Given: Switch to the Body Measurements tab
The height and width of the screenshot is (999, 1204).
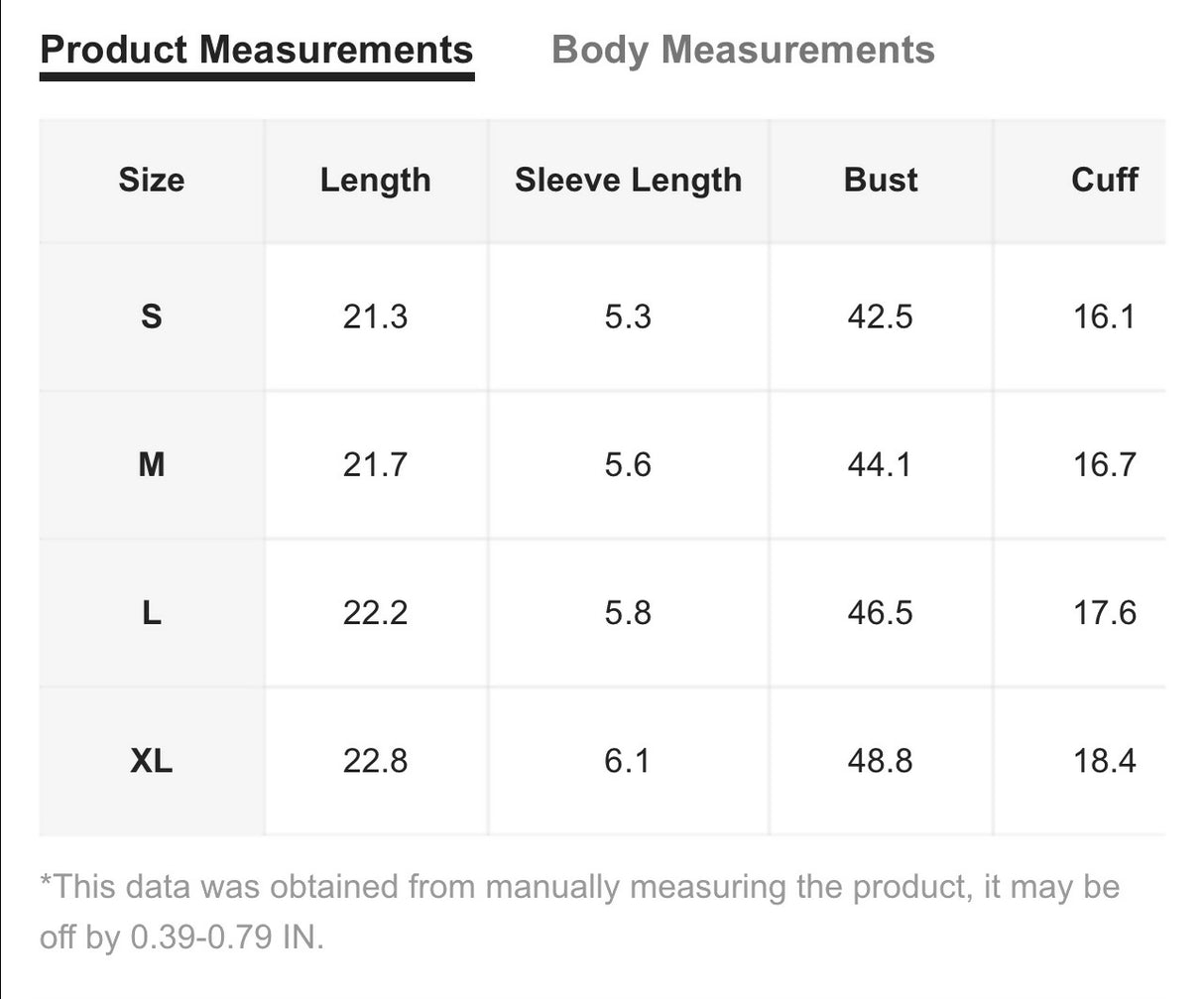Looking at the screenshot, I should (x=743, y=50).
